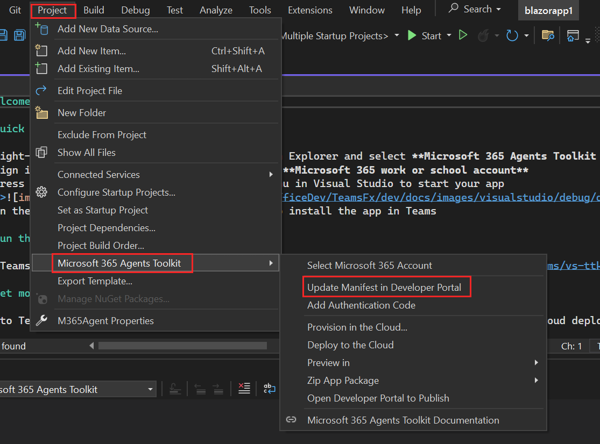Image resolution: width=600 pixels, height=444 pixels.
Task: Click the green Start debugging button
Action: click(424, 36)
